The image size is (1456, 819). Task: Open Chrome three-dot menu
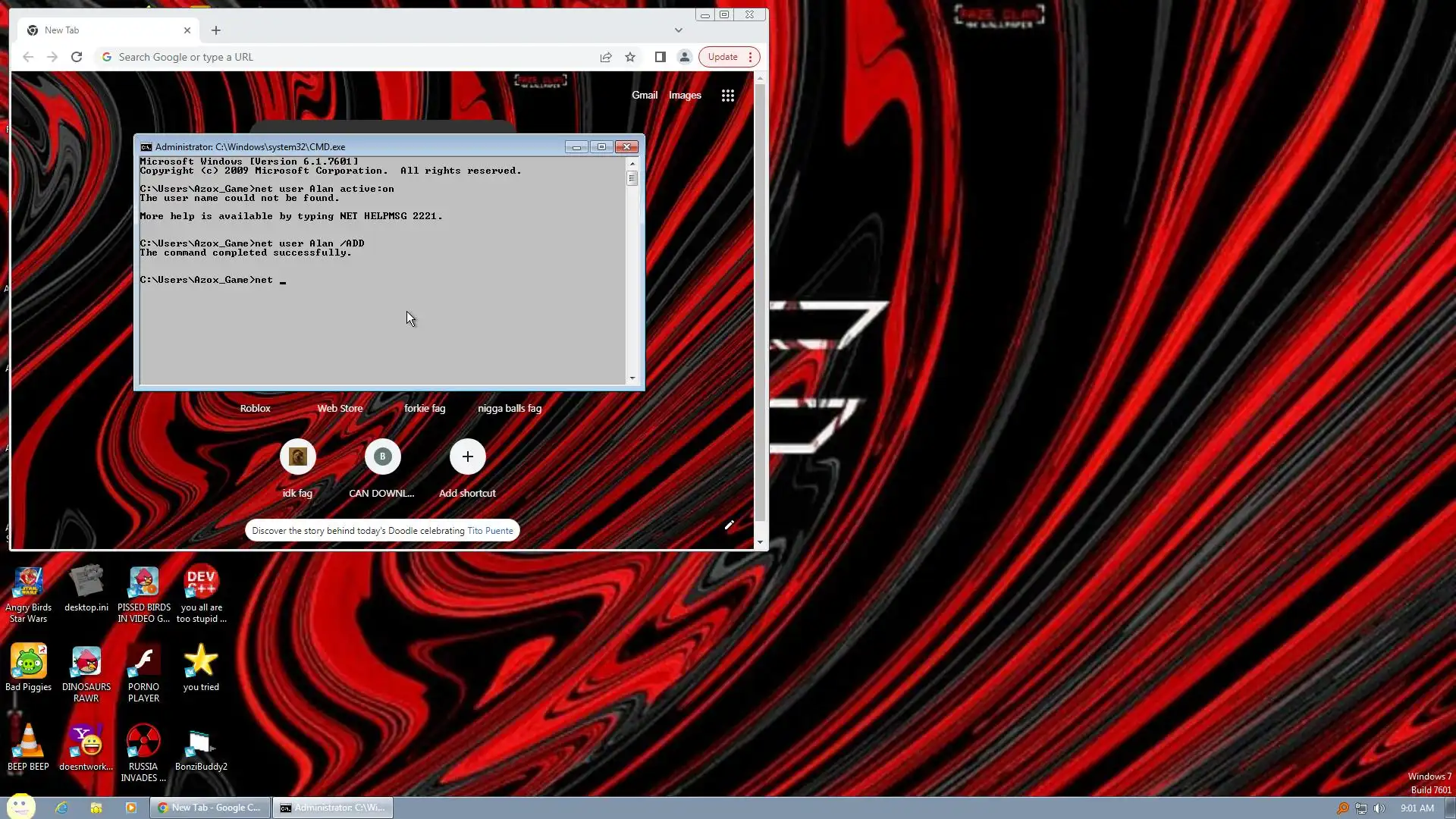tap(750, 57)
